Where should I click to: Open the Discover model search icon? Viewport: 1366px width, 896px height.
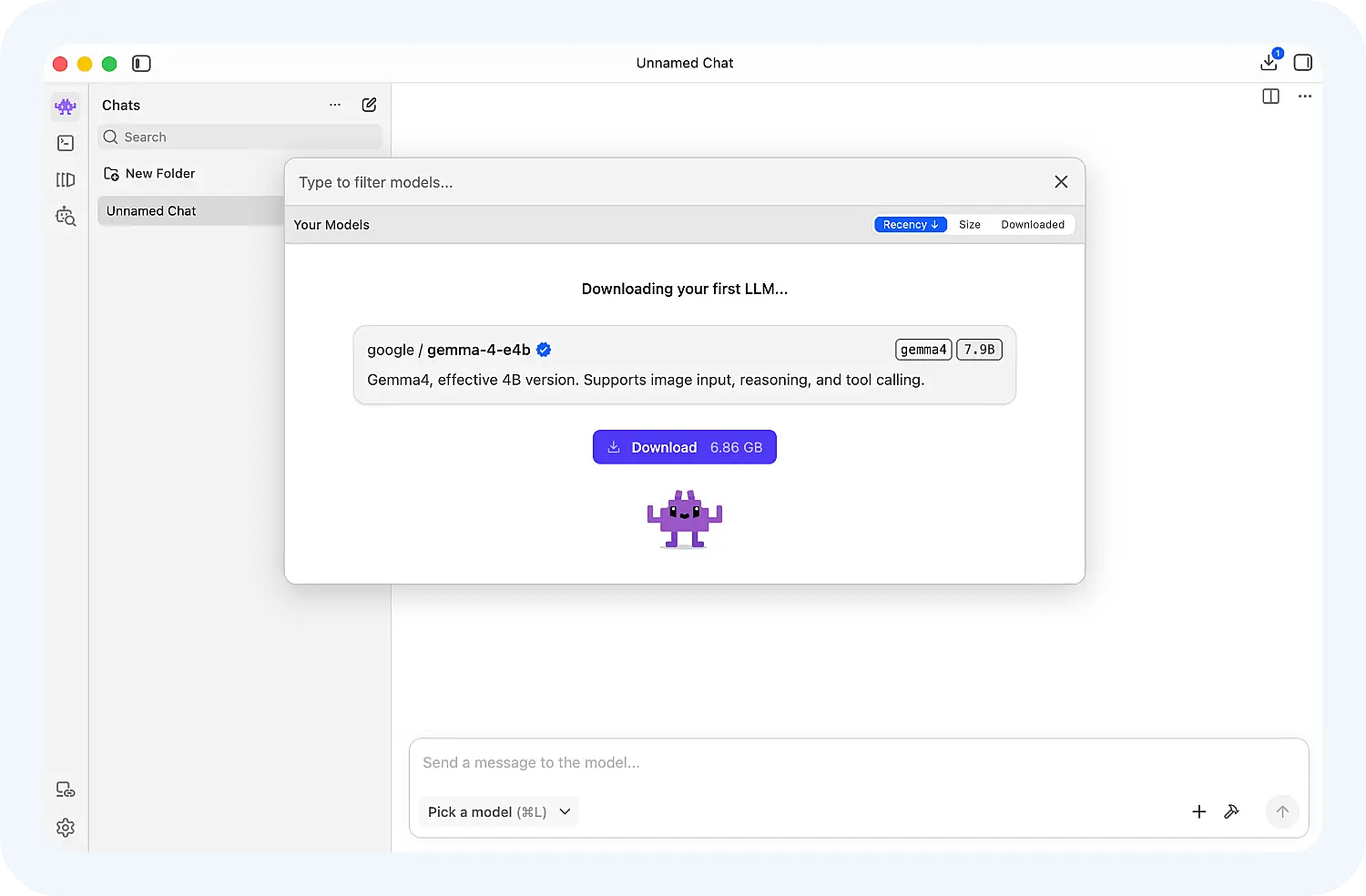[66, 216]
